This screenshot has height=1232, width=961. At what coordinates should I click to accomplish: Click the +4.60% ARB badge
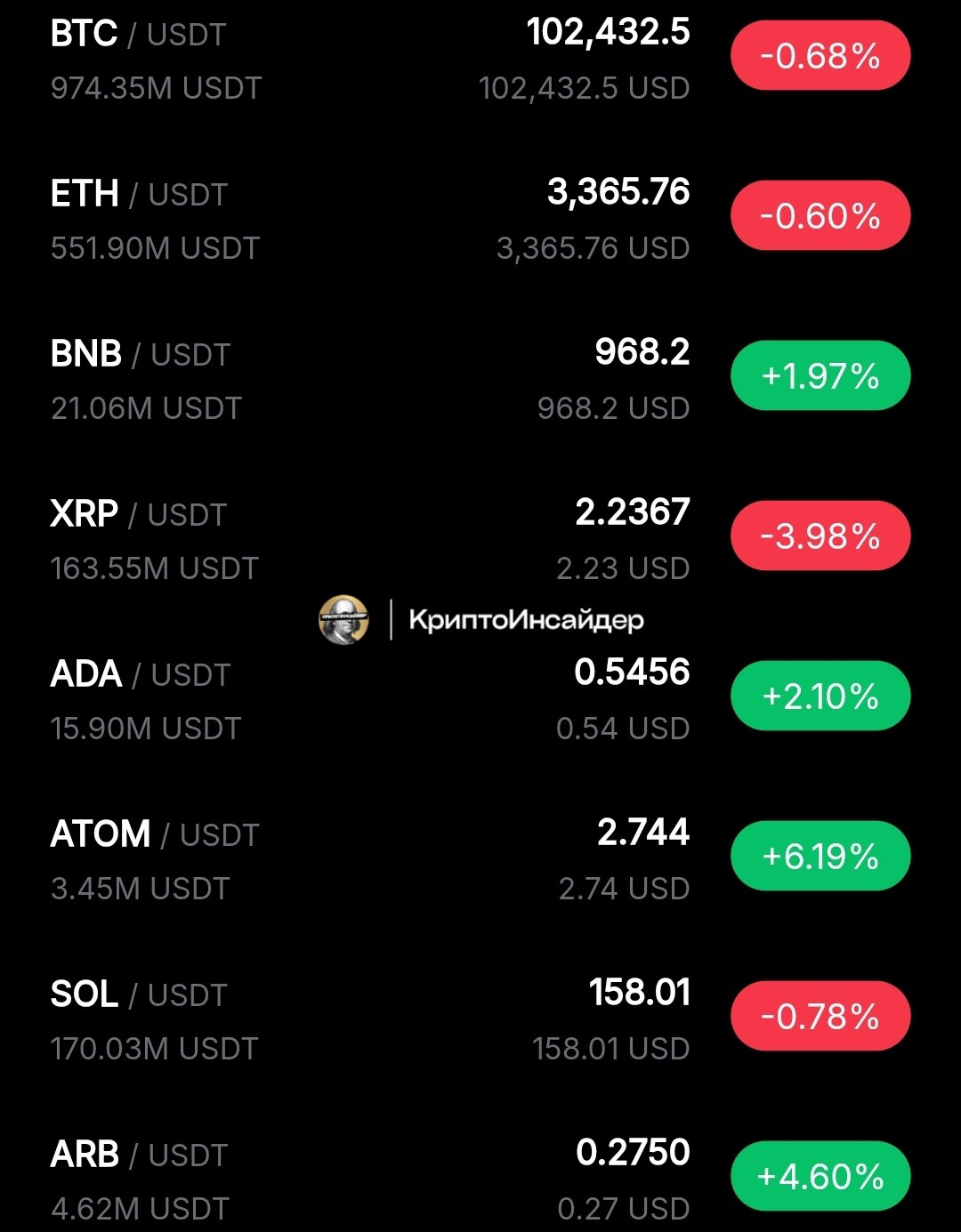tap(820, 1176)
